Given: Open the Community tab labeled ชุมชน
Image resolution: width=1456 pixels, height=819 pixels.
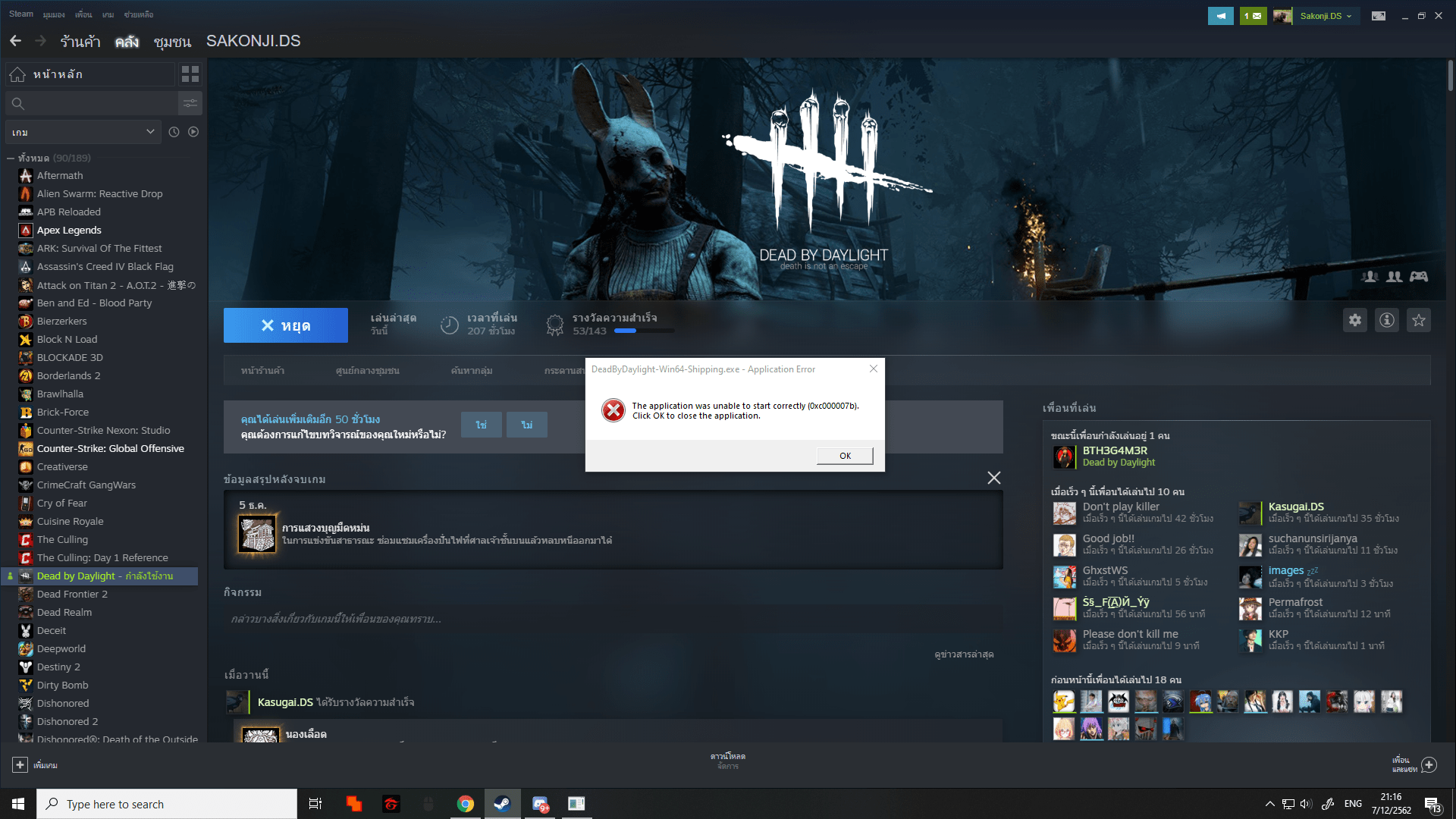Looking at the screenshot, I should tap(172, 41).
